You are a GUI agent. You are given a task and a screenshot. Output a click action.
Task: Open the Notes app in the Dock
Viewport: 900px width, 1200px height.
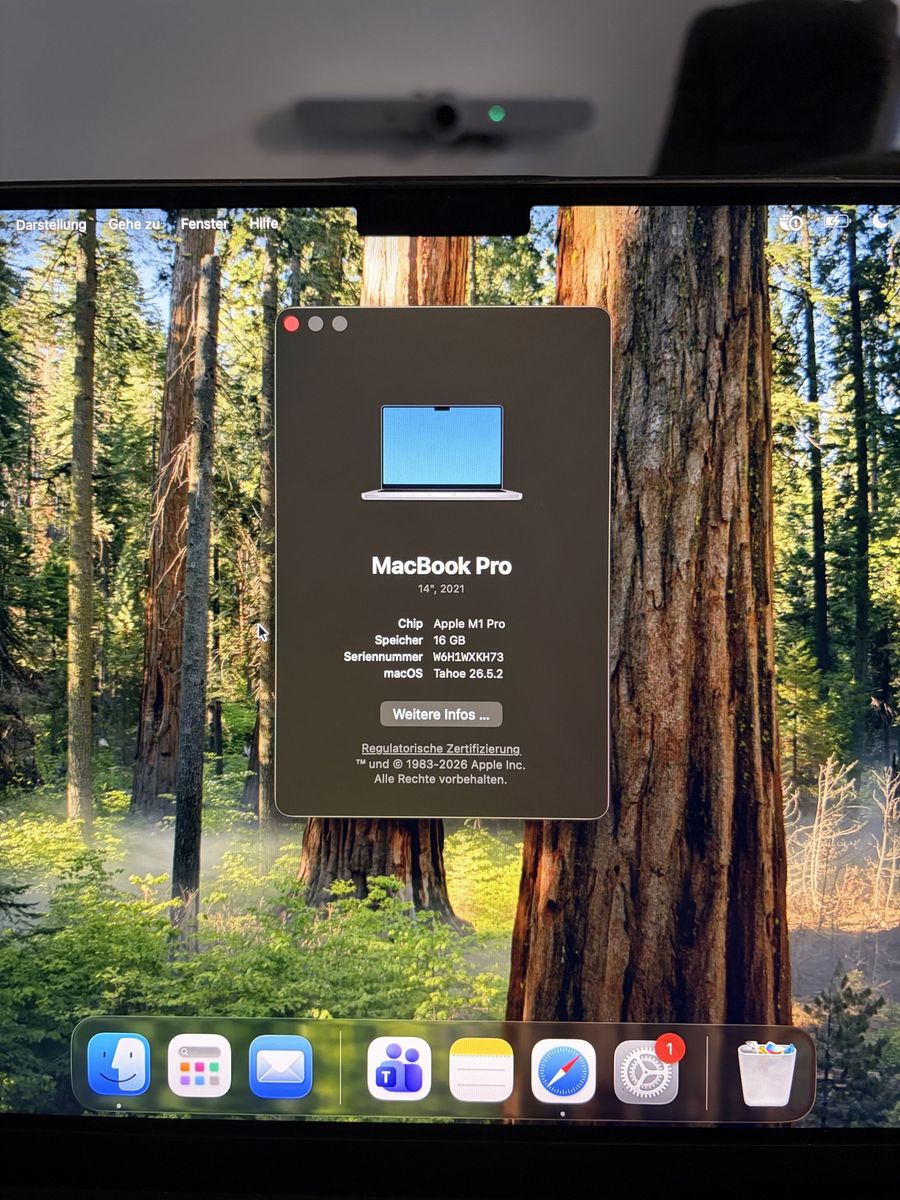tap(481, 1070)
